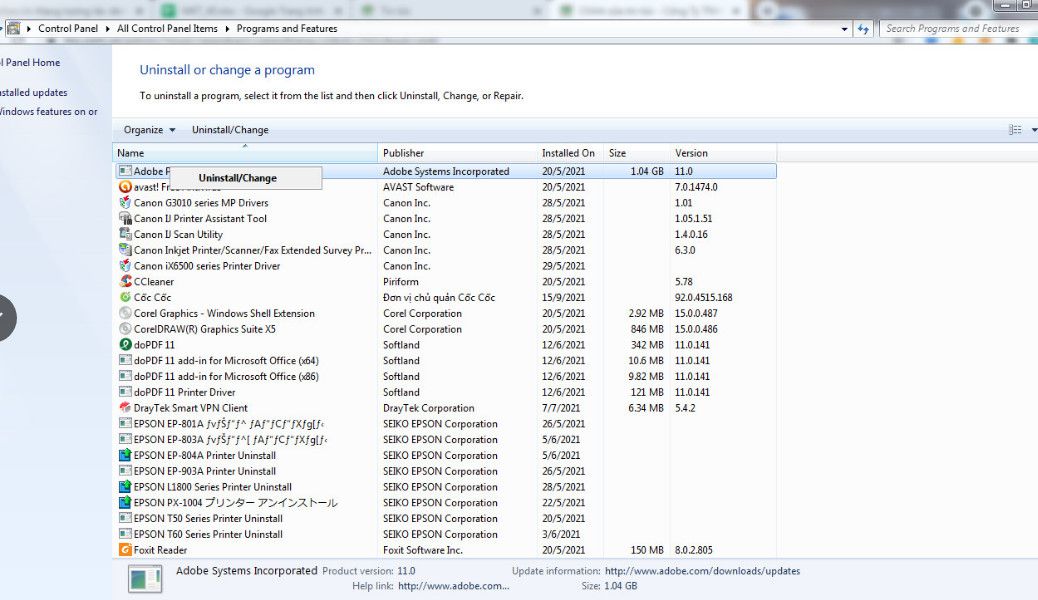This screenshot has width=1038, height=600.
Task: Sort programs by Version column
Action: pyautogui.click(x=724, y=153)
